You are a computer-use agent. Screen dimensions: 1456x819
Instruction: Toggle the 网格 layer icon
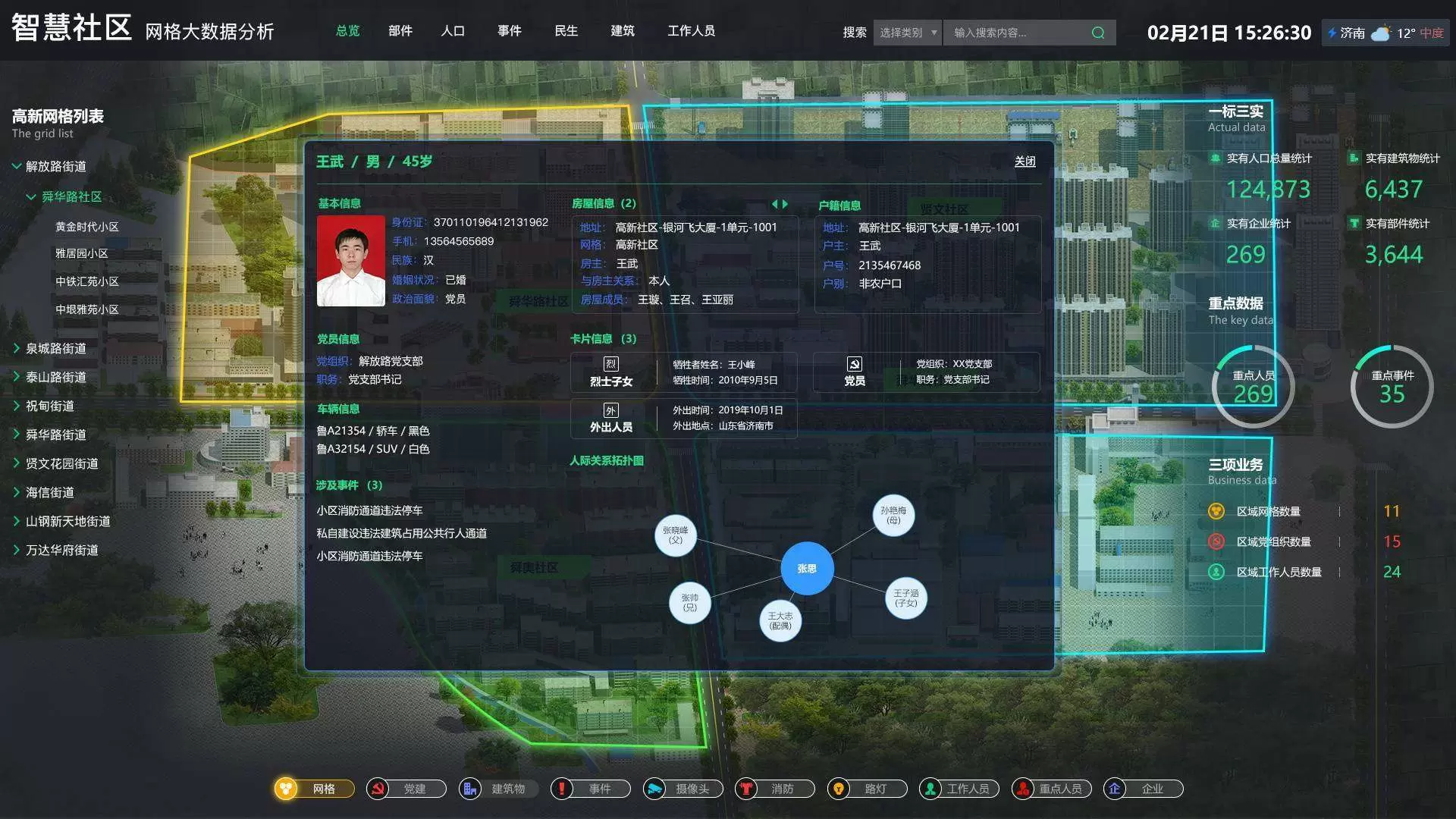coord(286,789)
